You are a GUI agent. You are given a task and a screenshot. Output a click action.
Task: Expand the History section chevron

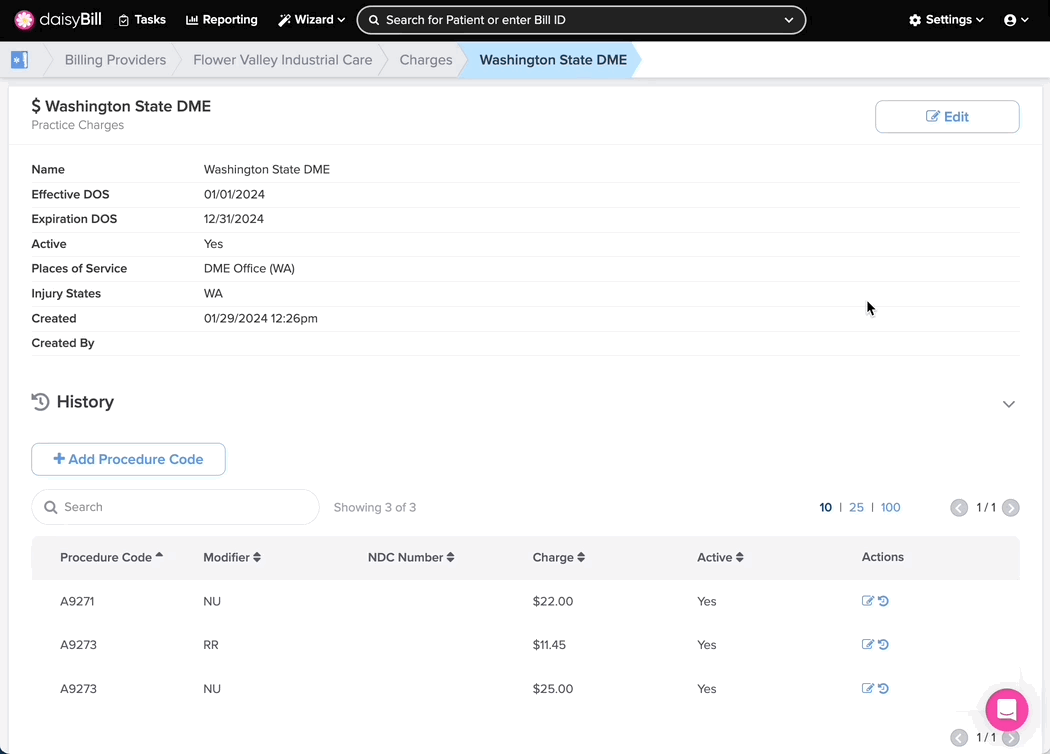click(x=1008, y=404)
